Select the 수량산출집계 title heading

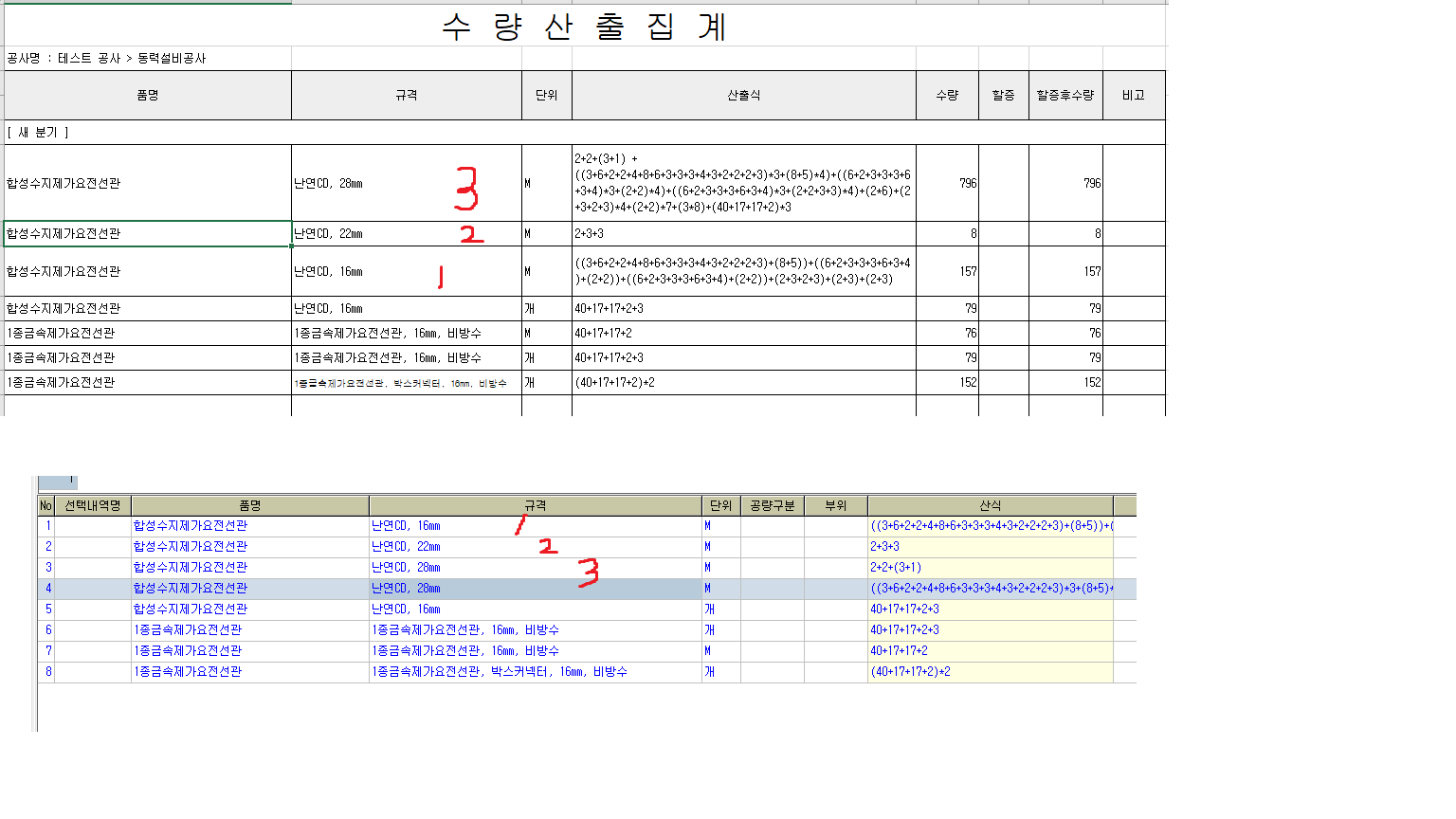[584, 27]
